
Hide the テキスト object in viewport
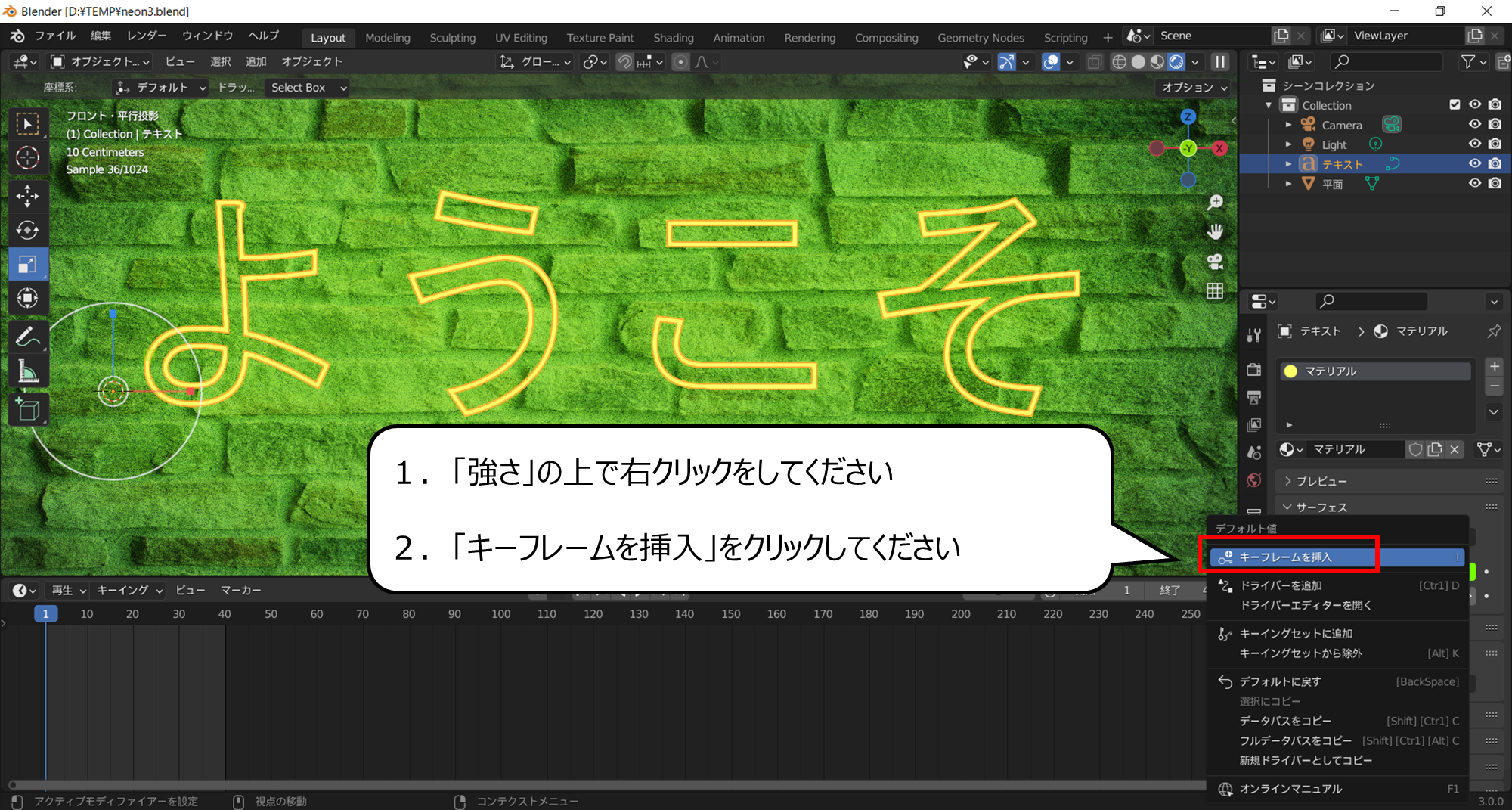1475,163
